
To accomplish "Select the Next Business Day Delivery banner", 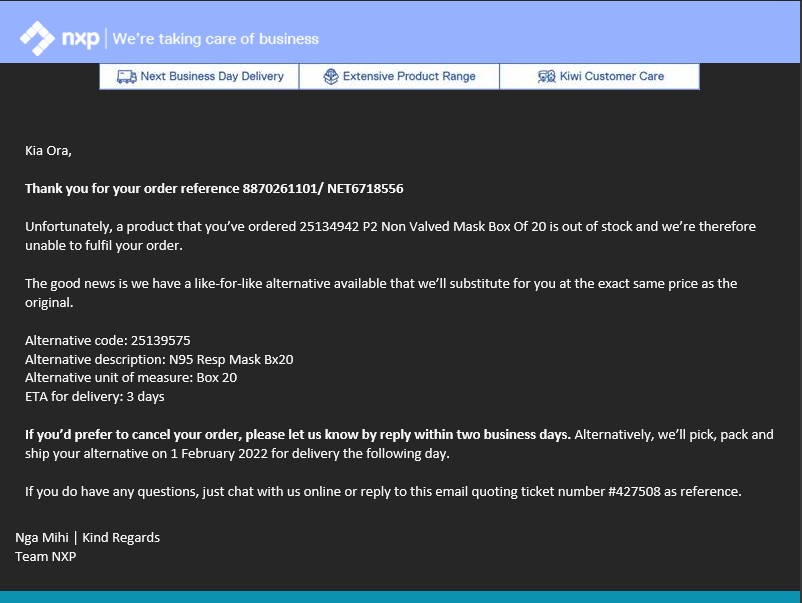I will [x=199, y=76].
